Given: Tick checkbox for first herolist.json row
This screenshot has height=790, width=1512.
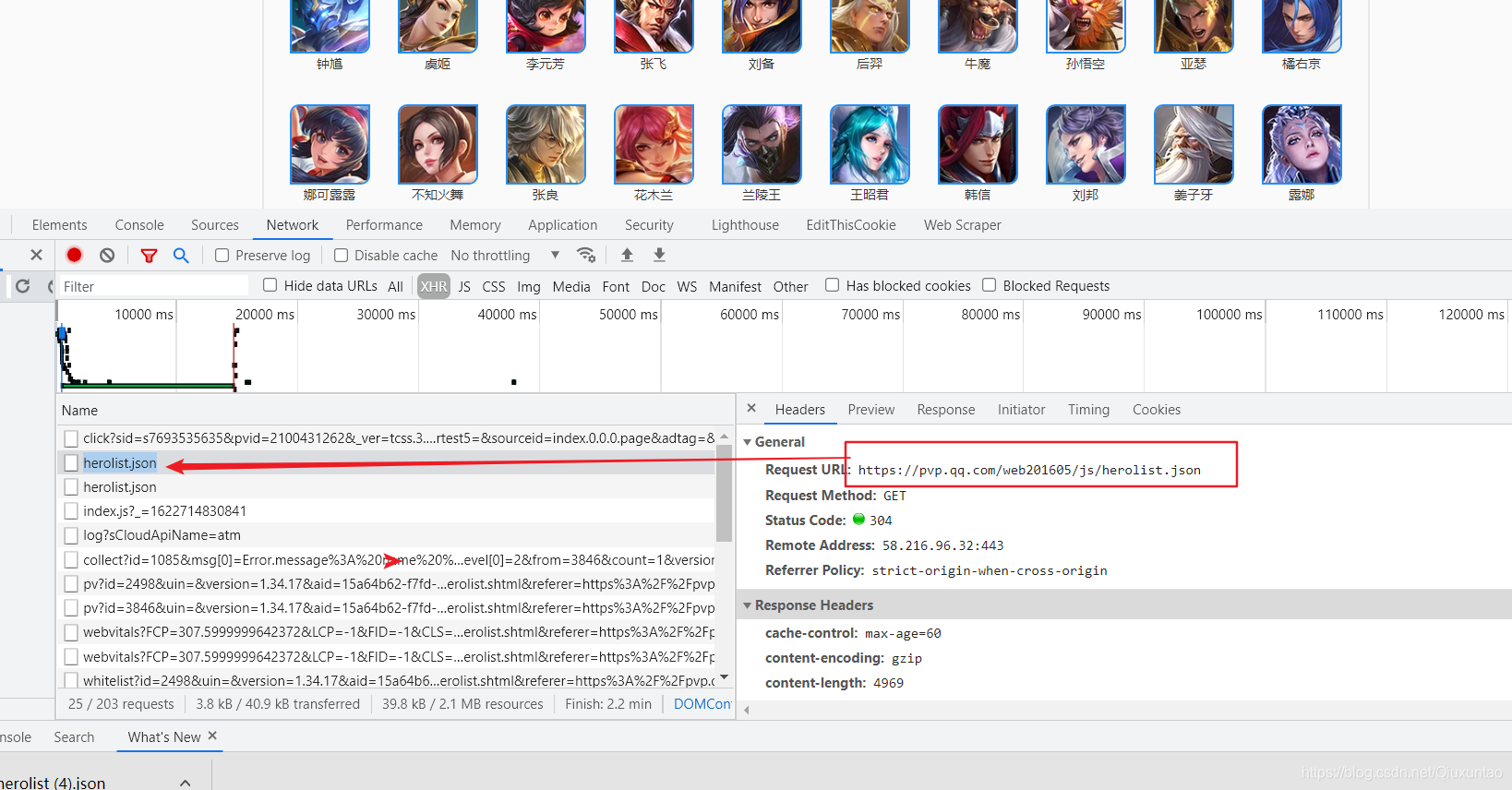Looking at the screenshot, I should point(71,462).
